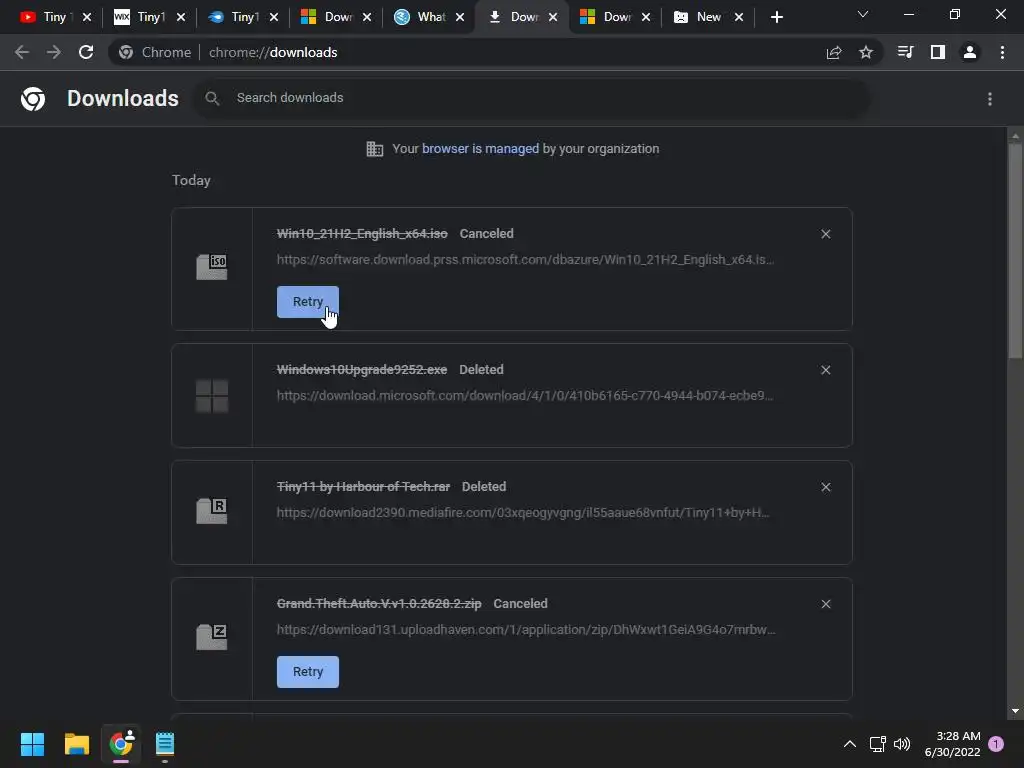This screenshot has width=1024, height=768.
Task: Open the media controls icon
Action: click(905, 52)
